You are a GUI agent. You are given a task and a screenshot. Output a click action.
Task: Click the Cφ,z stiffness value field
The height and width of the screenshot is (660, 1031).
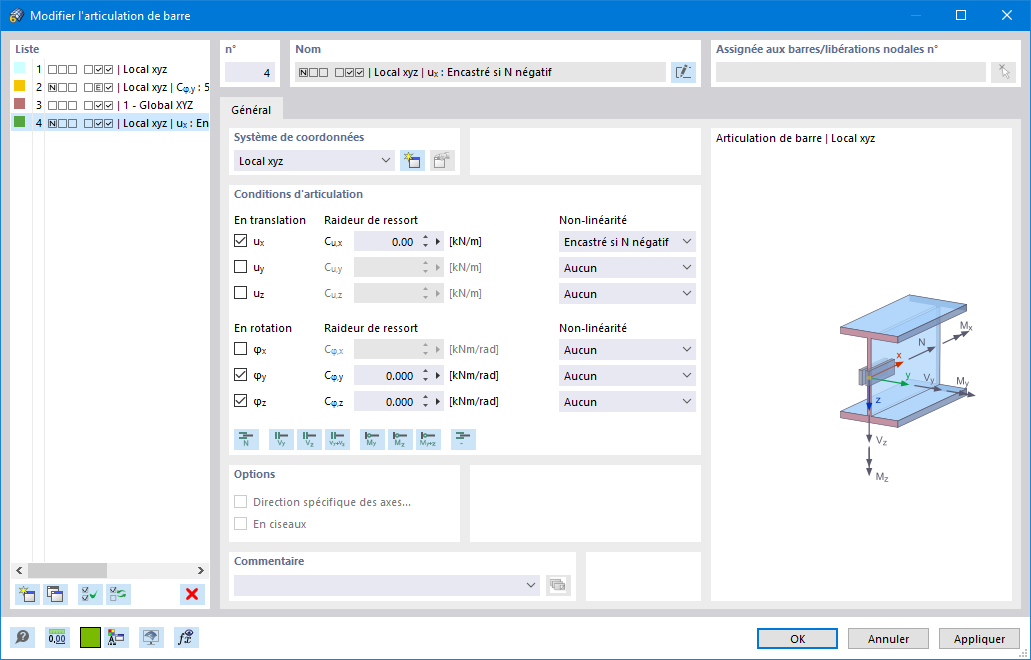[x=385, y=401]
